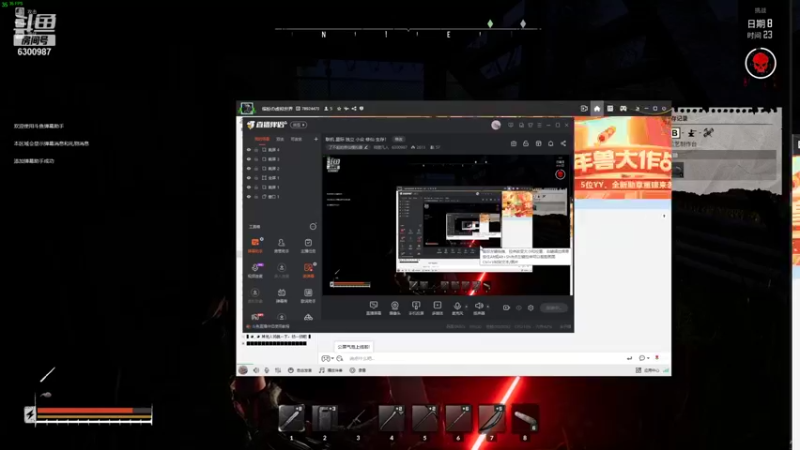800x450 pixels.
Task: Click the edit button beside stream title
Action: click(x=398, y=139)
